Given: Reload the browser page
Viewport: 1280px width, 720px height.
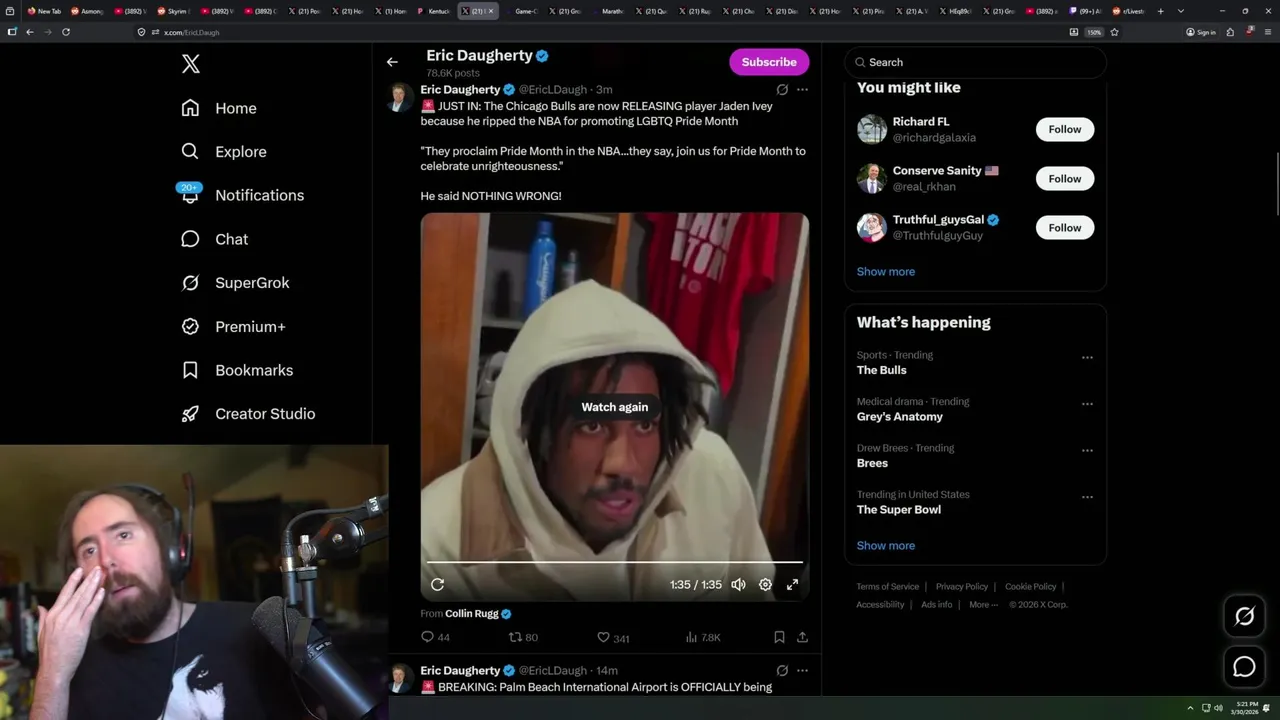Looking at the screenshot, I should 66,32.
